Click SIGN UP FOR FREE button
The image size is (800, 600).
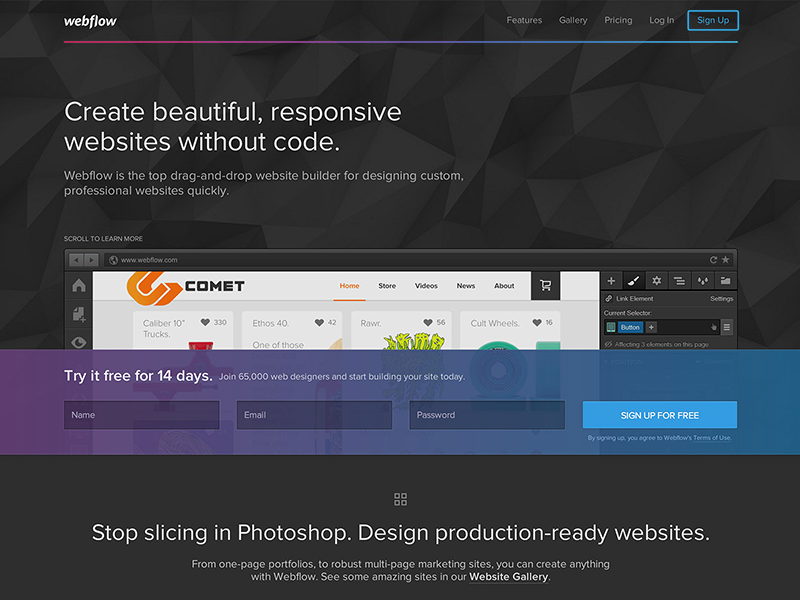[660, 415]
